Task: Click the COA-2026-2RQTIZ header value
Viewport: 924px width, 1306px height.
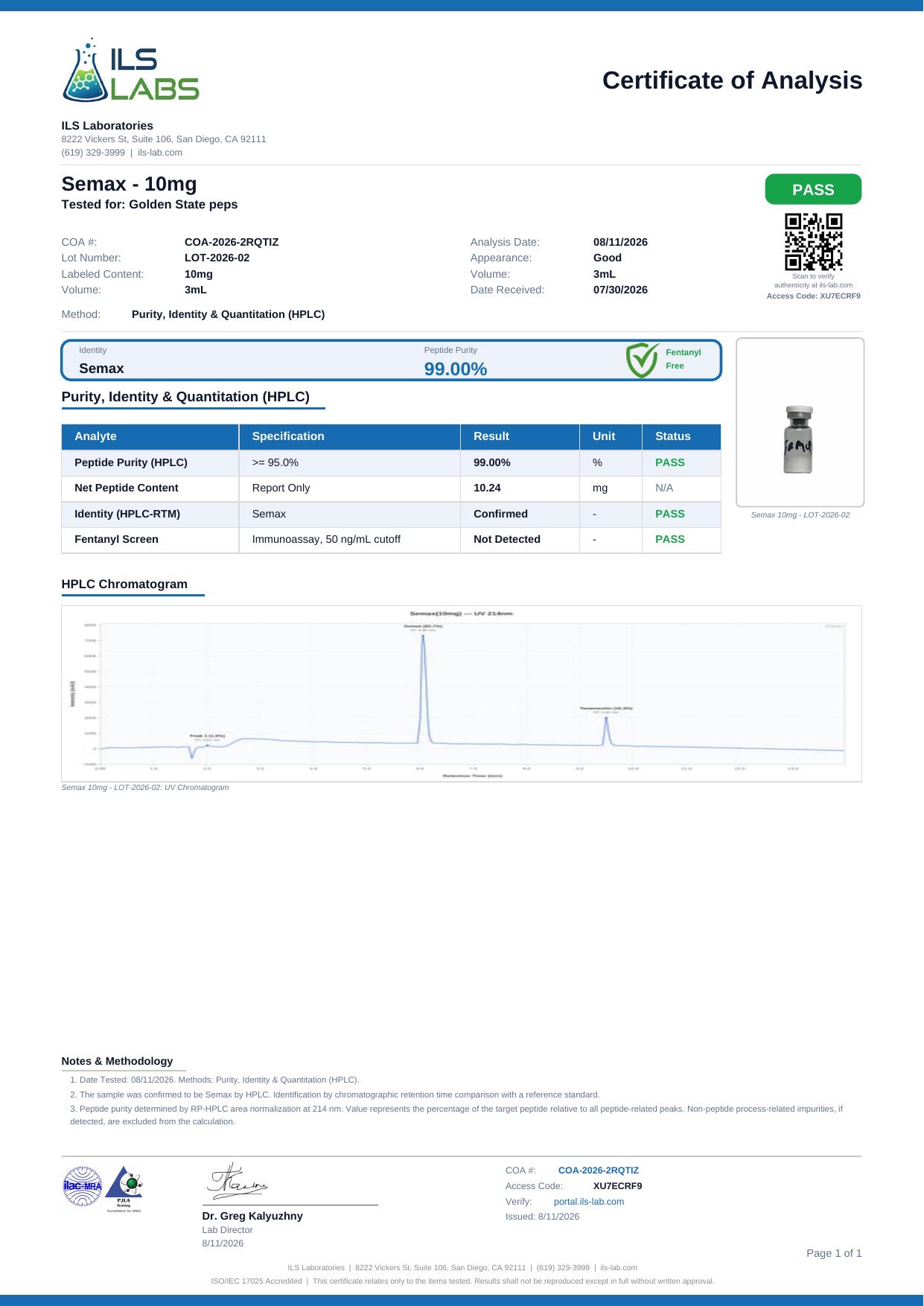Action: click(232, 242)
